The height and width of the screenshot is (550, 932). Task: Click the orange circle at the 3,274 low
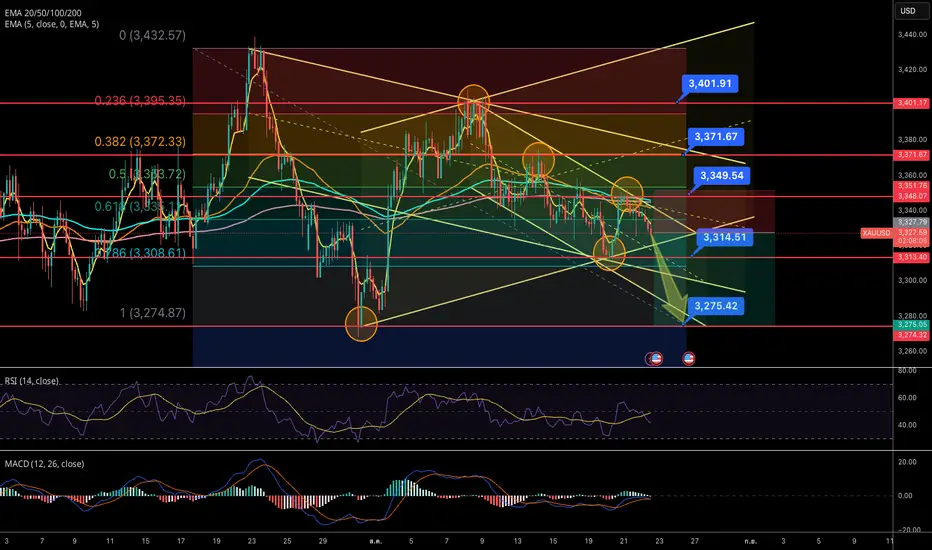[x=361, y=324]
